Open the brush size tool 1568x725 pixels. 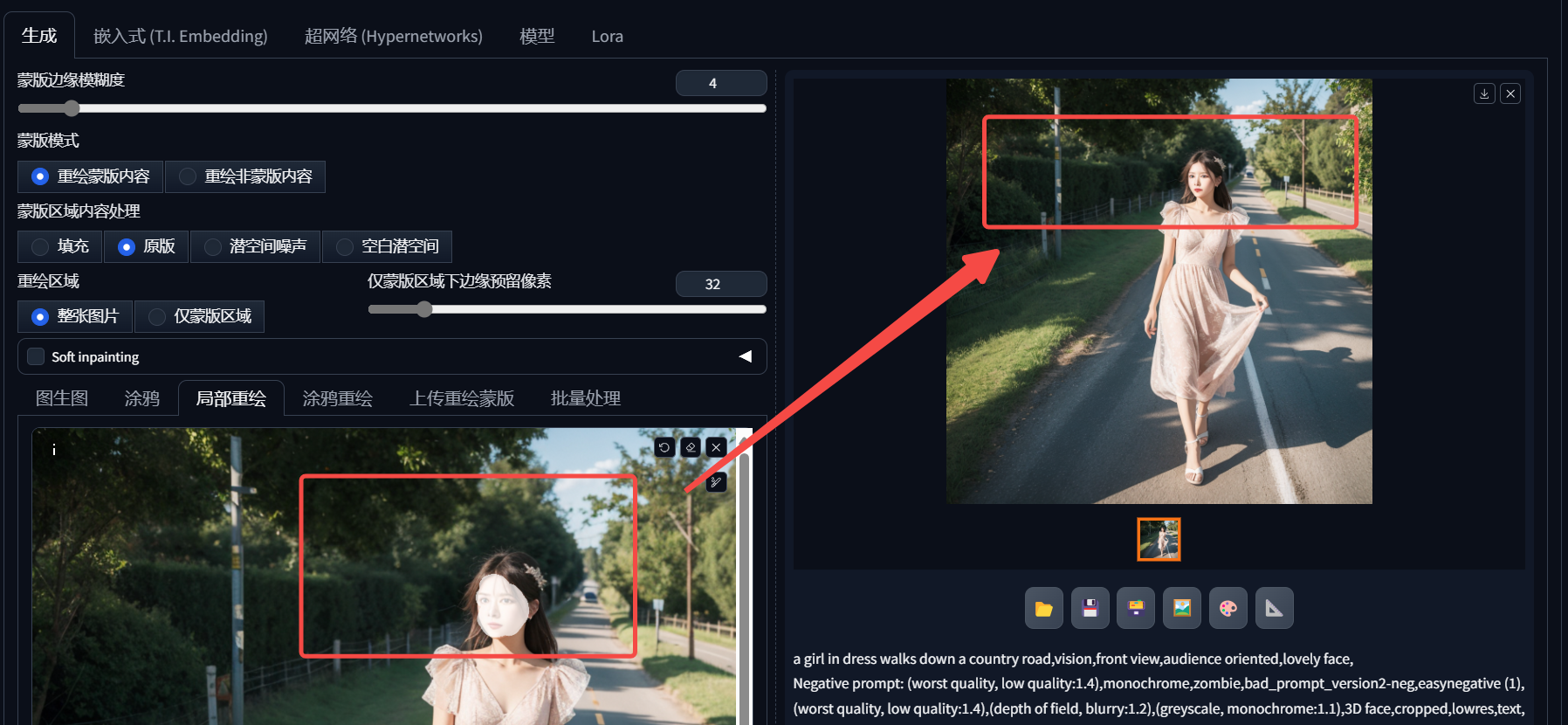click(x=716, y=481)
